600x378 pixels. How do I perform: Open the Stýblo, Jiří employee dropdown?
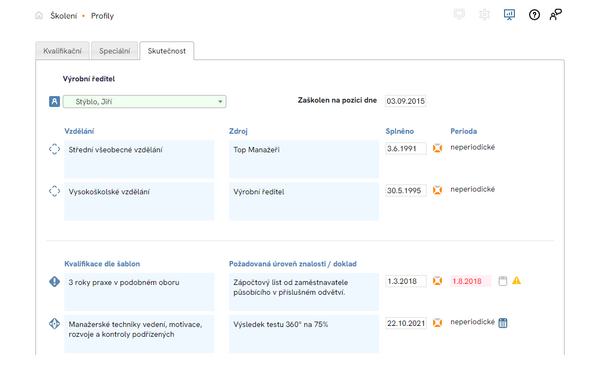(x=144, y=101)
